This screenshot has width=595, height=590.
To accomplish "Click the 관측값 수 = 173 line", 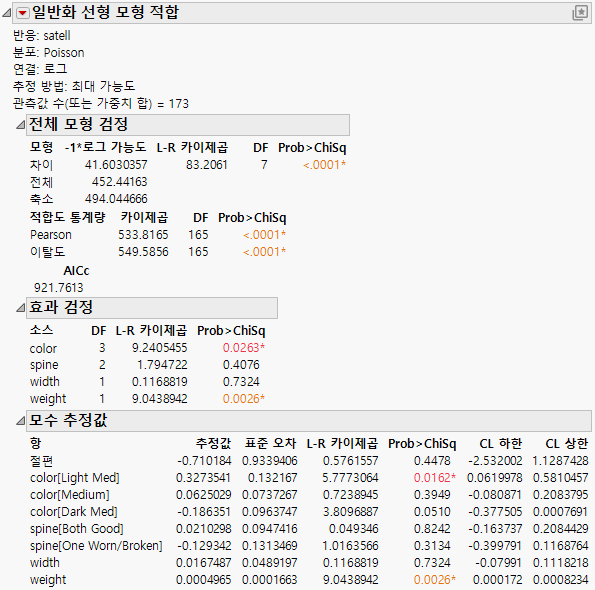I will [101, 103].
